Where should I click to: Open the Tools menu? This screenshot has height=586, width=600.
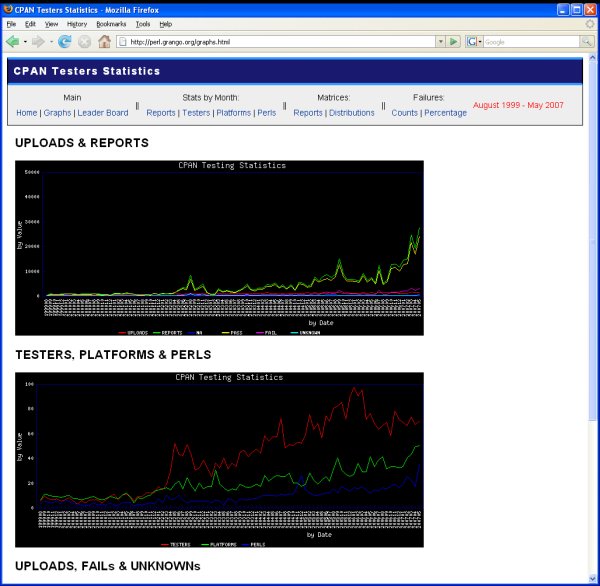point(143,23)
